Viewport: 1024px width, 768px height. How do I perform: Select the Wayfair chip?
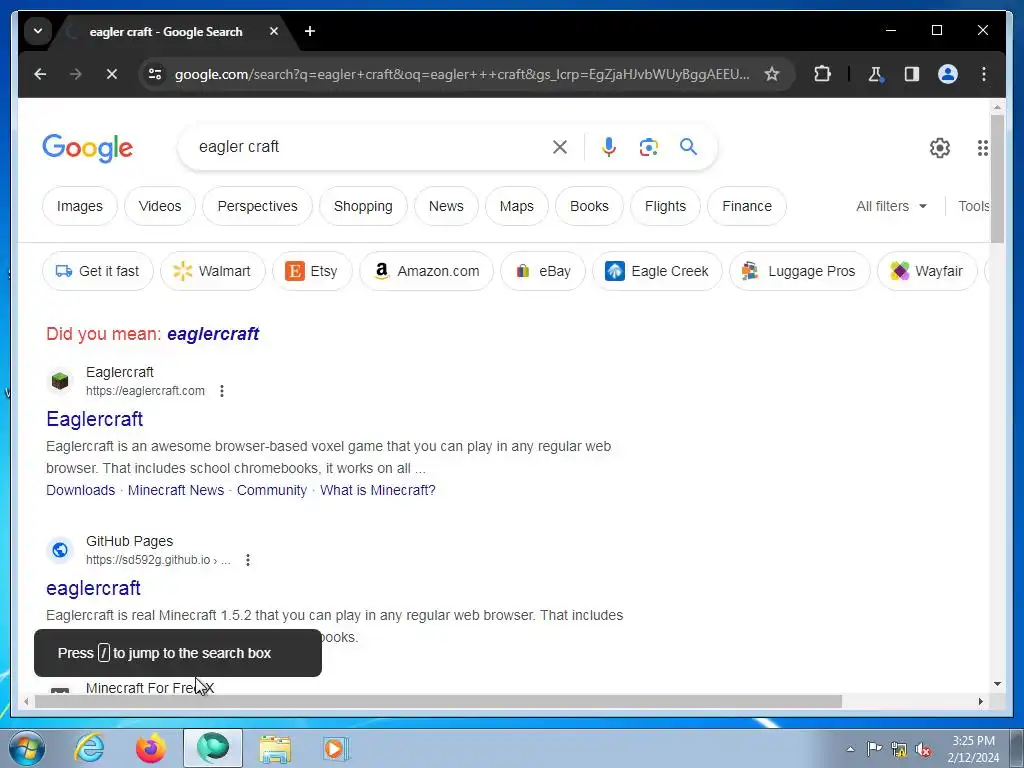click(x=927, y=271)
